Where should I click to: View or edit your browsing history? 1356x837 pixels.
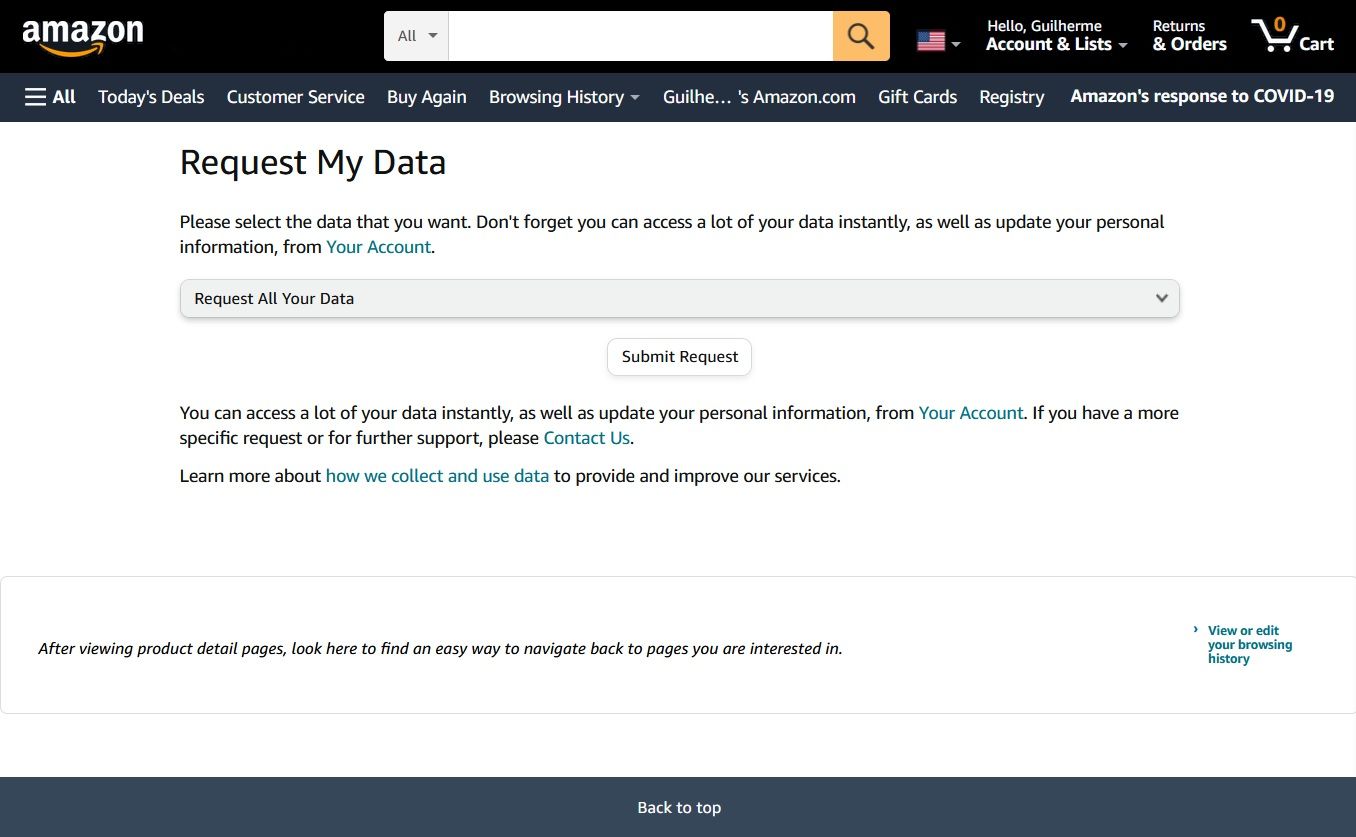point(1249,645)
